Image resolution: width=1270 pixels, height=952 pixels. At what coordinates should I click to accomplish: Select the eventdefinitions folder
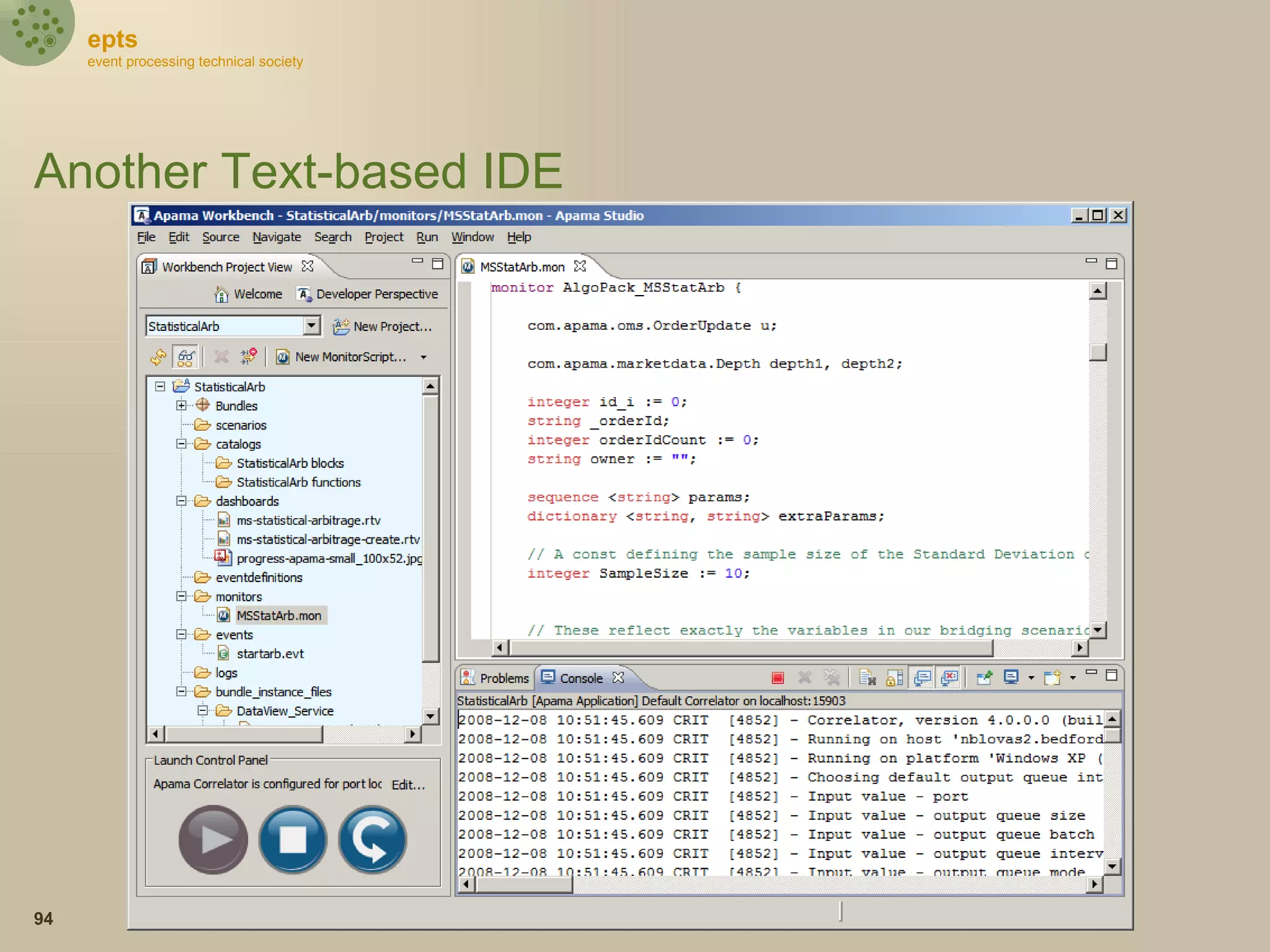[248, 578]
